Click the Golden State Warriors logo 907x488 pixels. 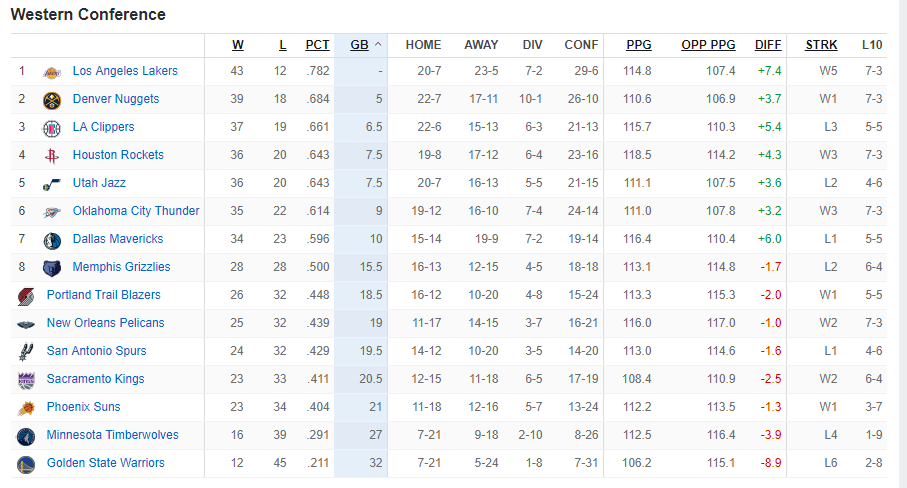point(25,464)
